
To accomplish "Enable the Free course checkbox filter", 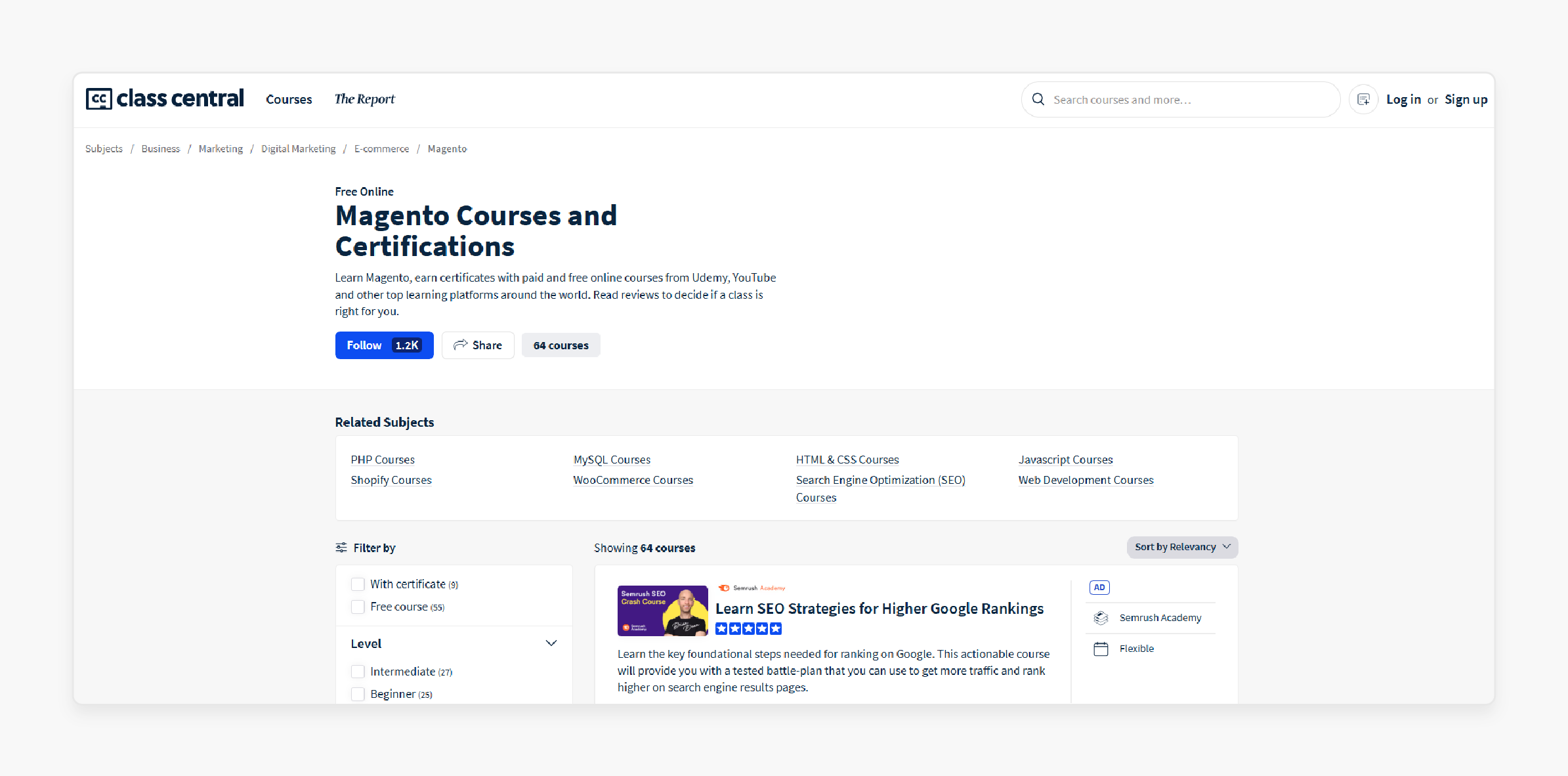I will 358,607.
